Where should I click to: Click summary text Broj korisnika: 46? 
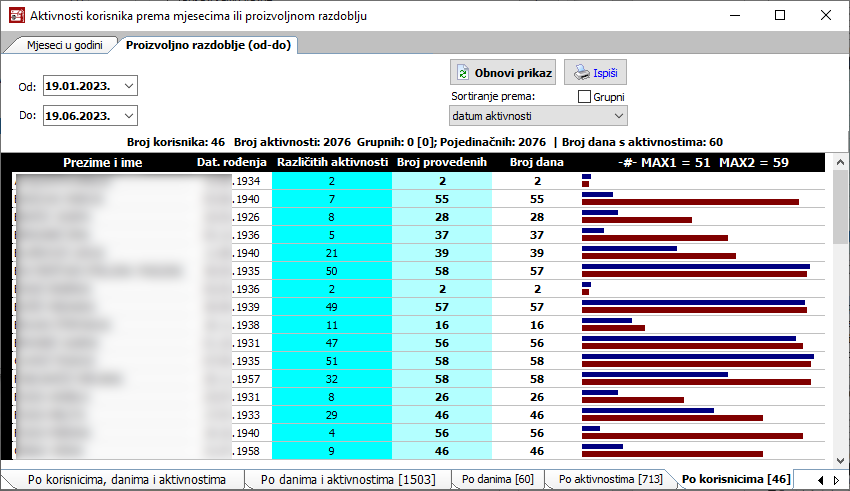[x=176, y=142]
